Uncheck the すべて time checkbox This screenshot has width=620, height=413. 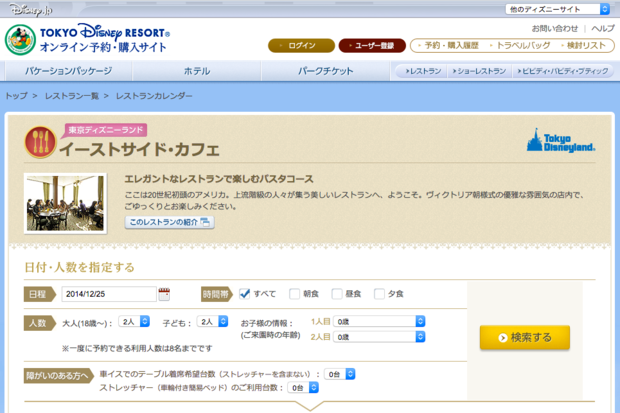coord(245,294)
